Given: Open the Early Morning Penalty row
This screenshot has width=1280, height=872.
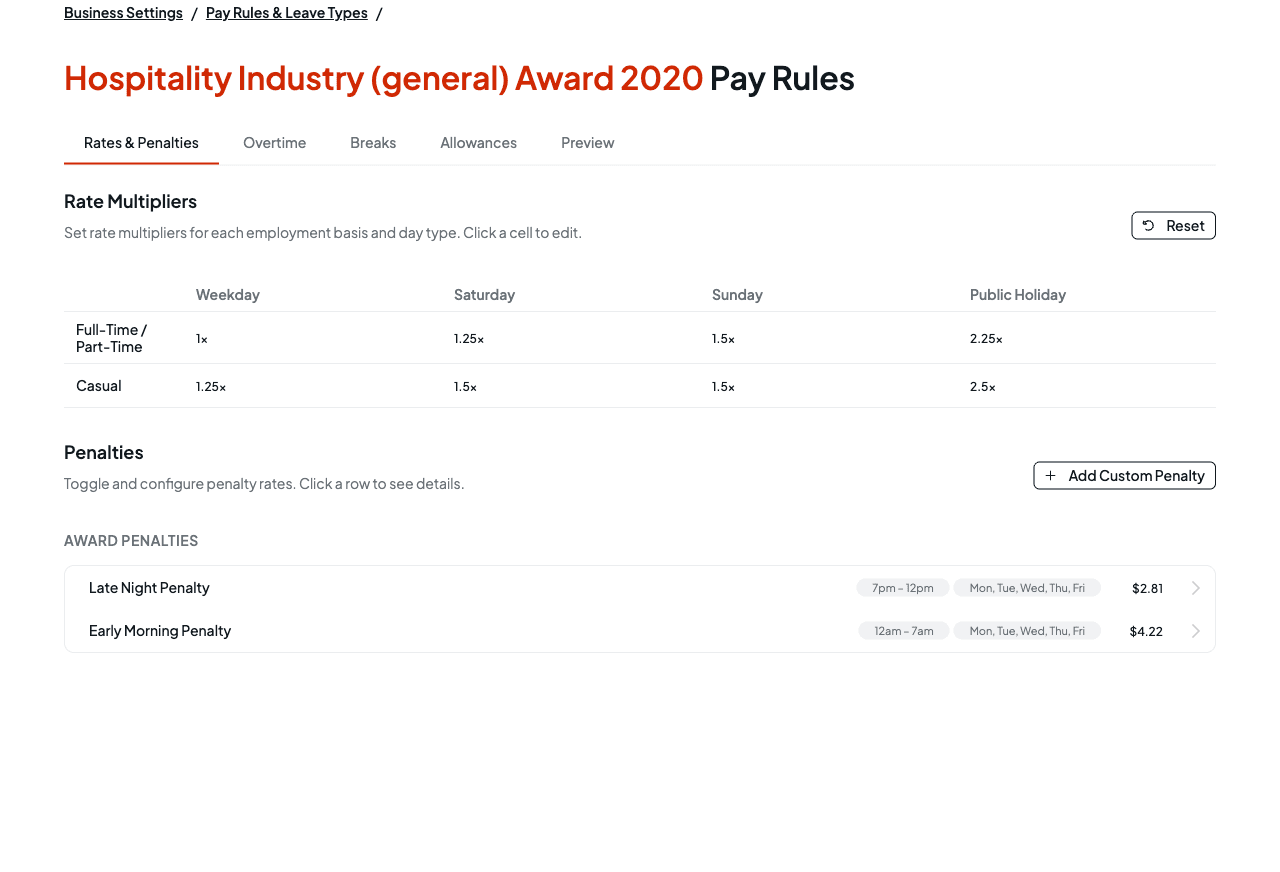Looking at the screenshot, I should [x=640, y=631].
